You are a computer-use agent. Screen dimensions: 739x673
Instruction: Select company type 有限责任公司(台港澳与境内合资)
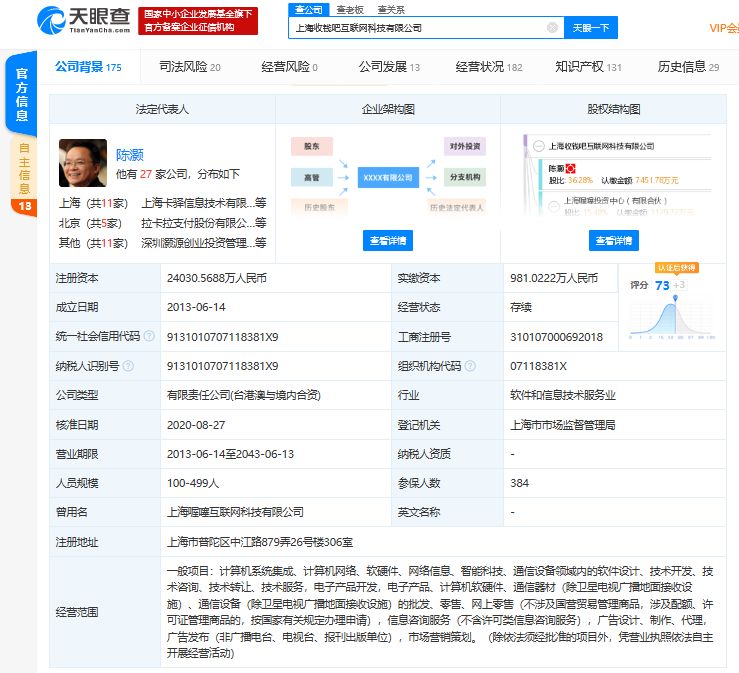(244, 395)
